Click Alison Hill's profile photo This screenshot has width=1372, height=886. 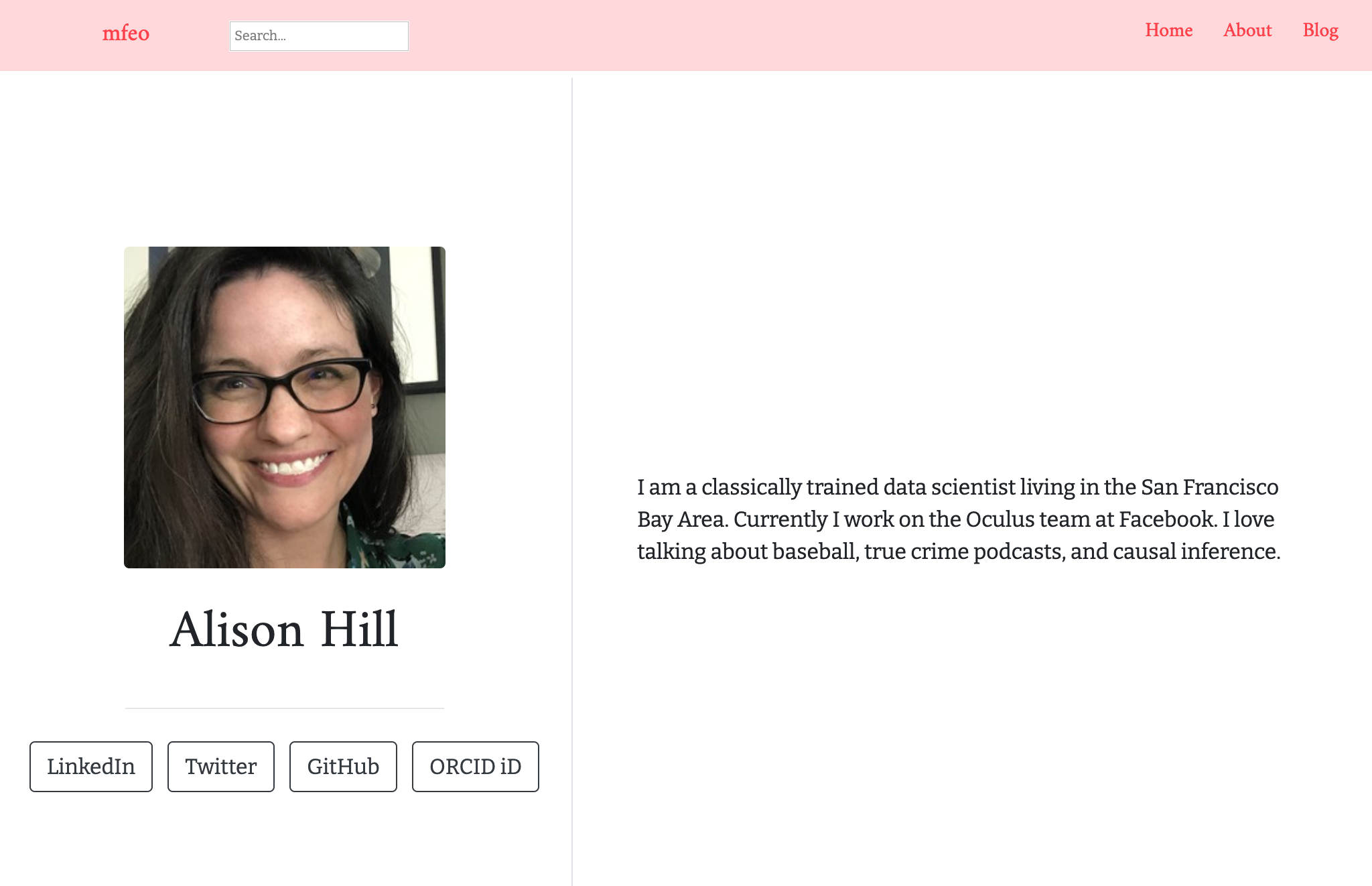[x=285, y=407]
